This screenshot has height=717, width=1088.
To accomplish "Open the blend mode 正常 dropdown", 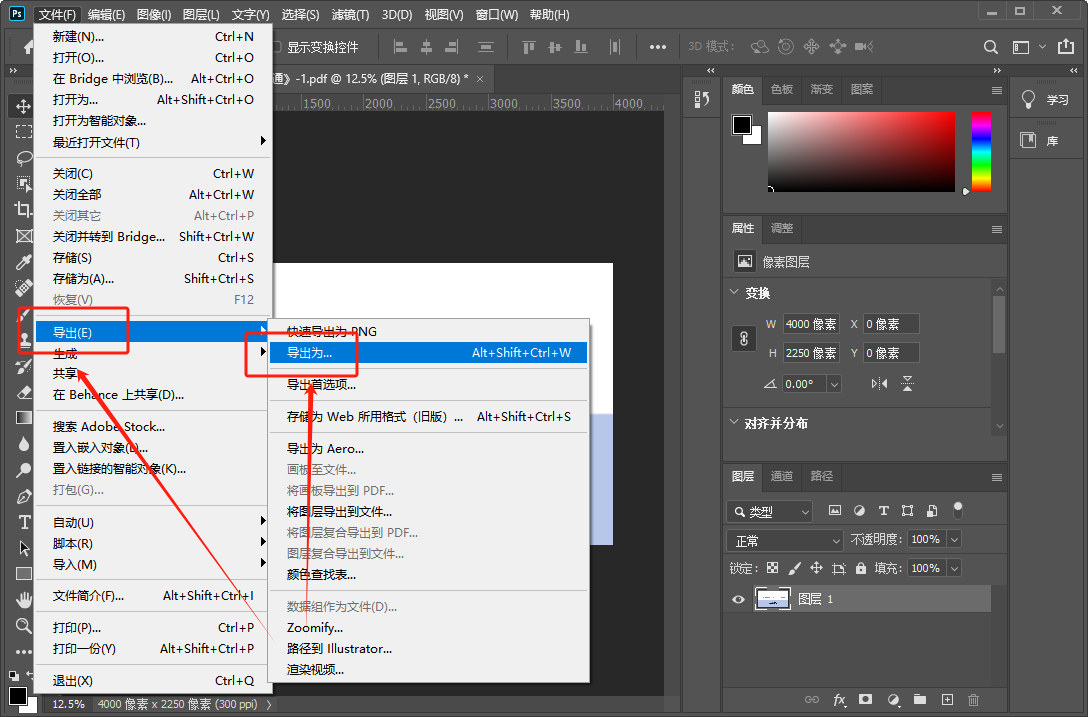I will click(x=785, y=541).
